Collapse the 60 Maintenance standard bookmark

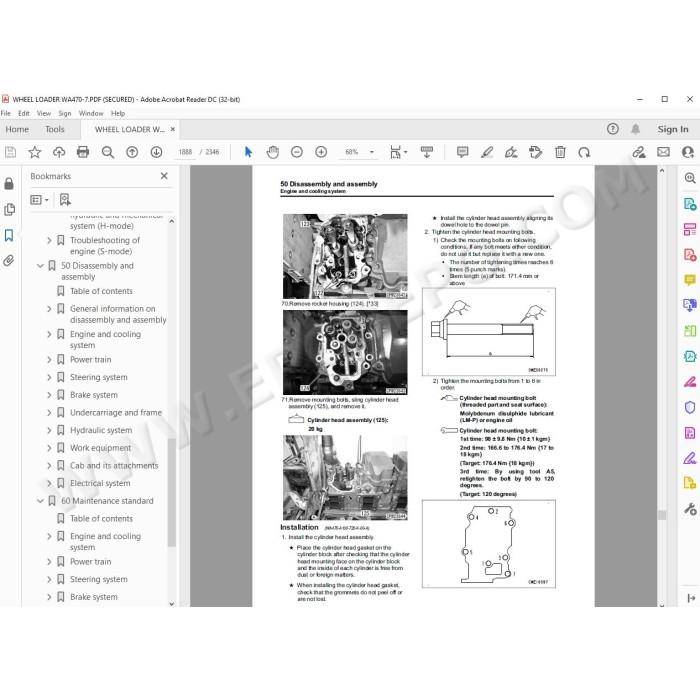[40, 501]
